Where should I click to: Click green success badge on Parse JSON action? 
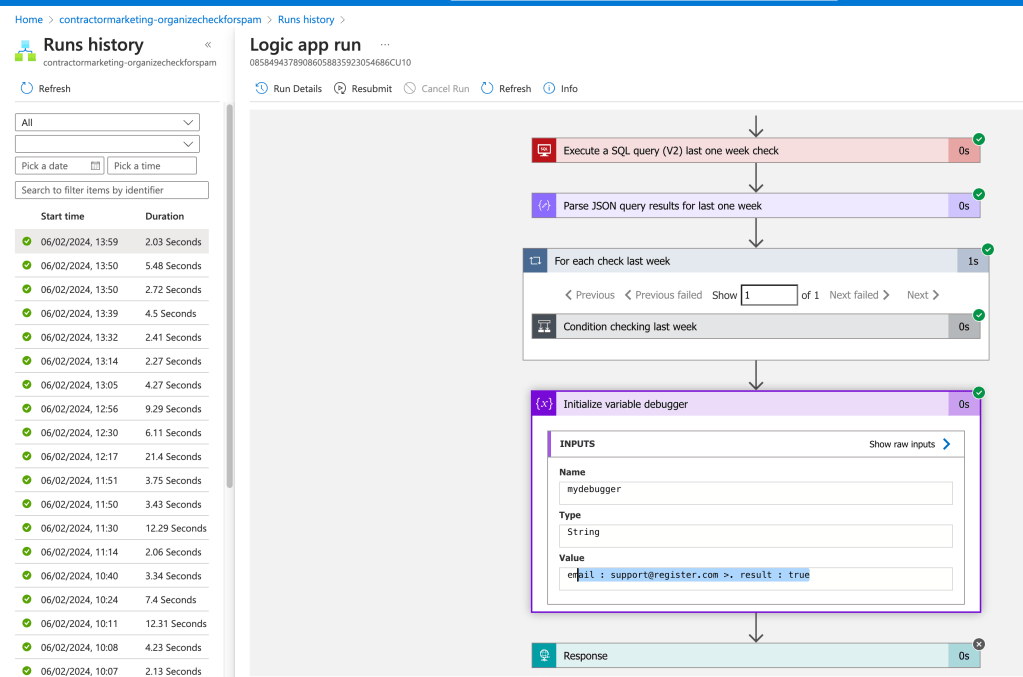click(979, 194)
